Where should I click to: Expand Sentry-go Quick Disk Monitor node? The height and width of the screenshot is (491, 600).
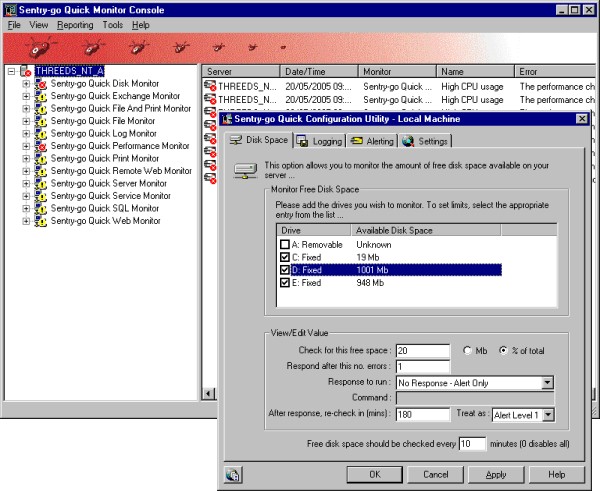26,83
